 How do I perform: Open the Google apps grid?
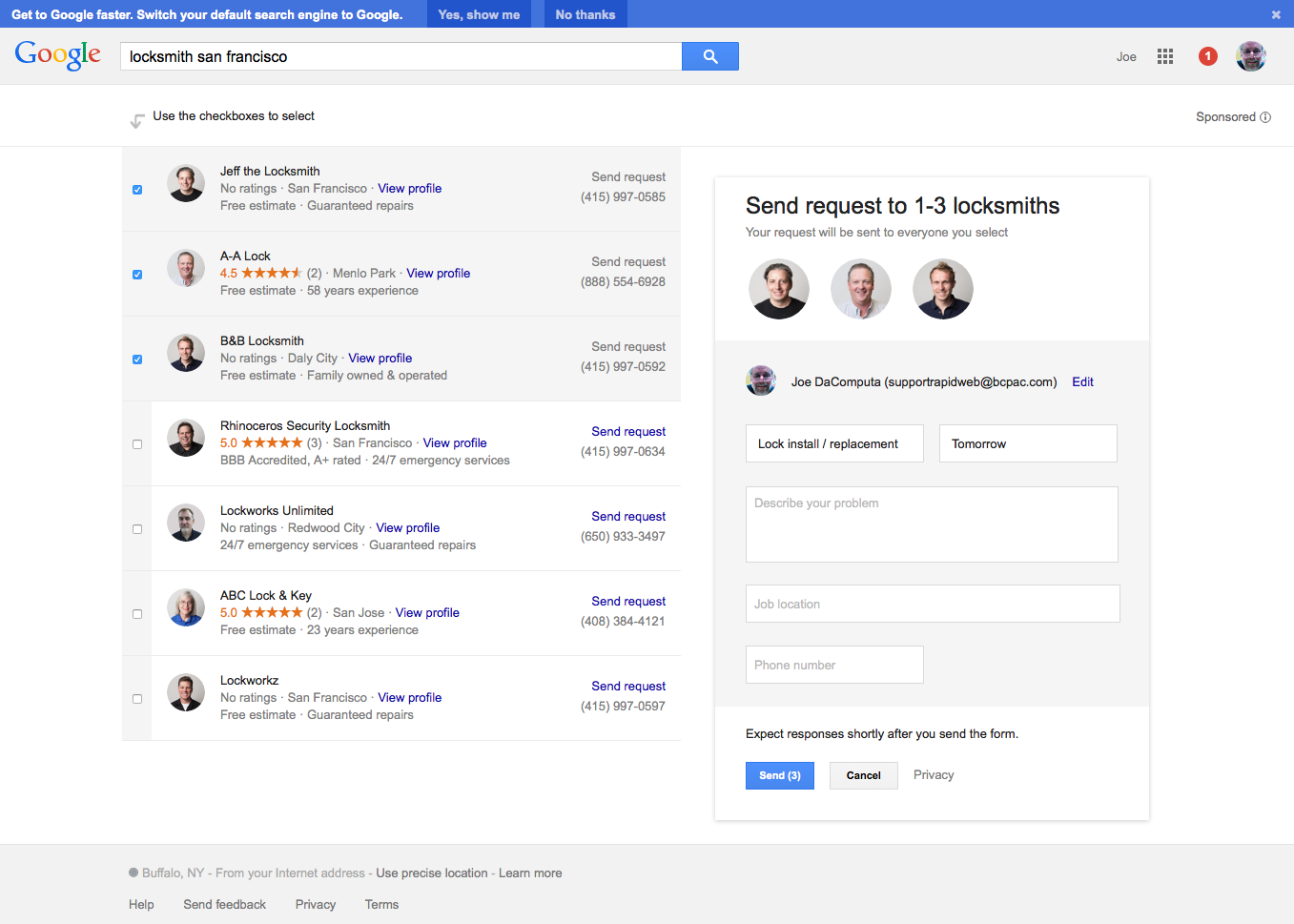pyautogui.click(x=1165, y=56)
